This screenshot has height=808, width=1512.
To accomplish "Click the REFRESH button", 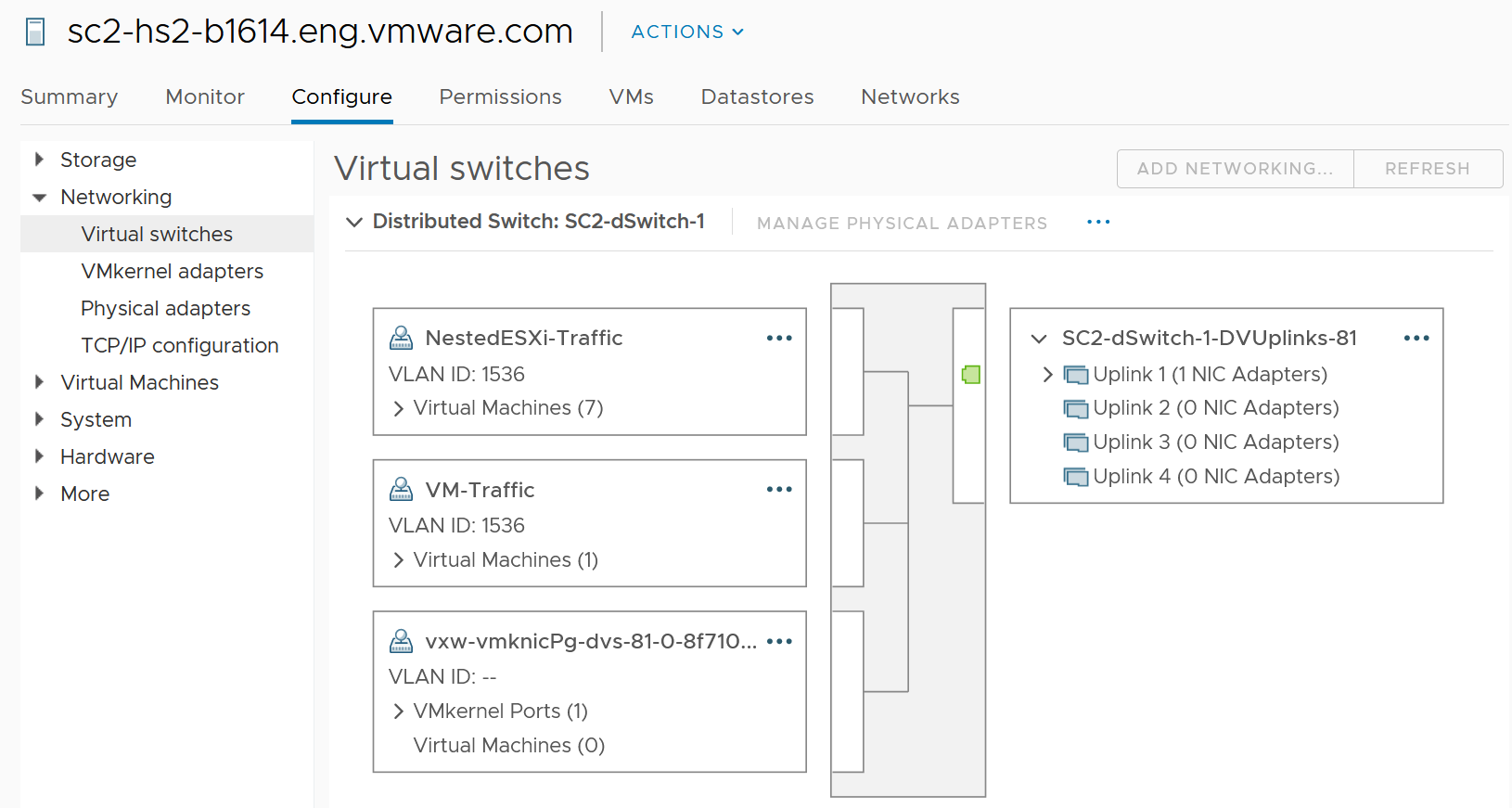I will [x=1429, y=169].
